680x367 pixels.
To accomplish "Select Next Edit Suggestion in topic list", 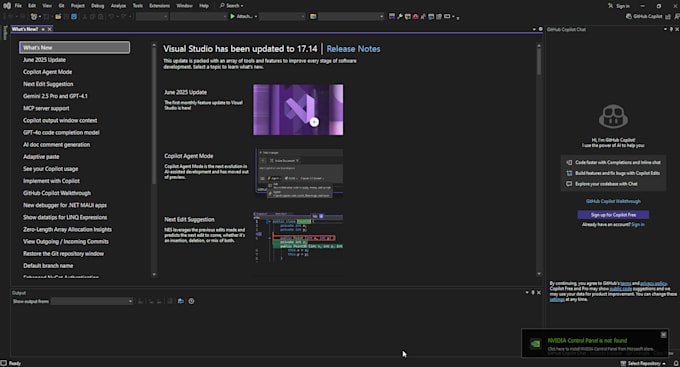I will coord(48,84).
